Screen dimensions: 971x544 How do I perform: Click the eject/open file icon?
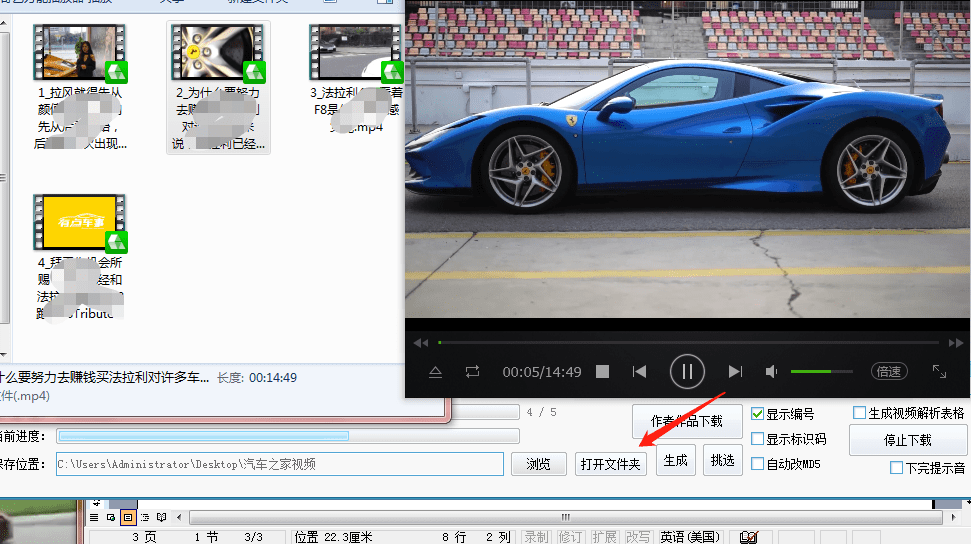tap(436, 372)
